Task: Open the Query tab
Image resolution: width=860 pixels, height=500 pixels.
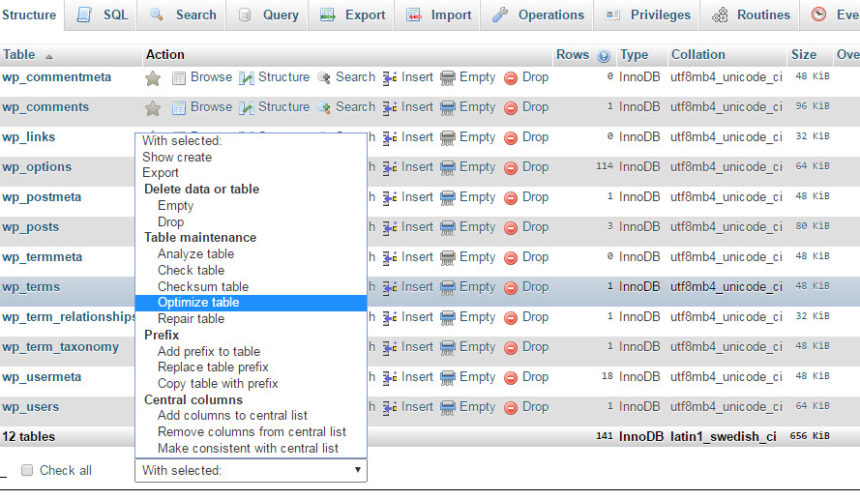Action: click(x=269, y=15)
